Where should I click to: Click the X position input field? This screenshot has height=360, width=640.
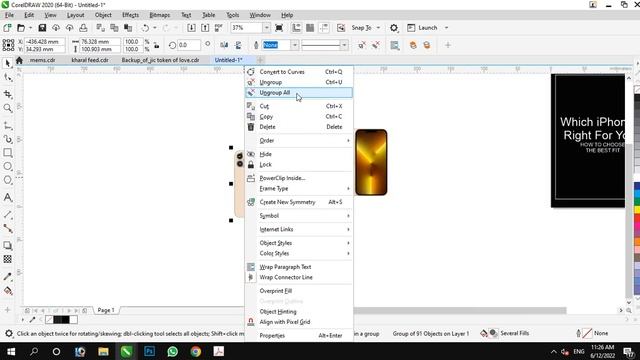pyautogui.click(x=44, y=42)
